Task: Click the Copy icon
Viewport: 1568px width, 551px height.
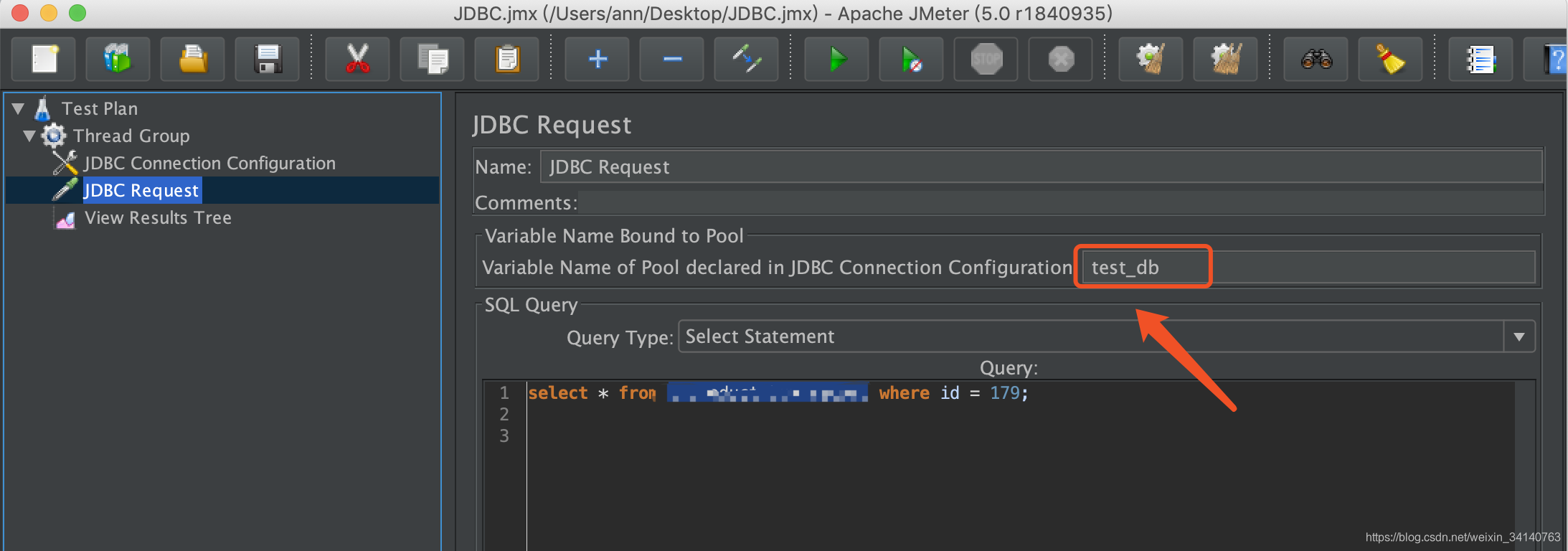Action: click(x=433, y=59)
